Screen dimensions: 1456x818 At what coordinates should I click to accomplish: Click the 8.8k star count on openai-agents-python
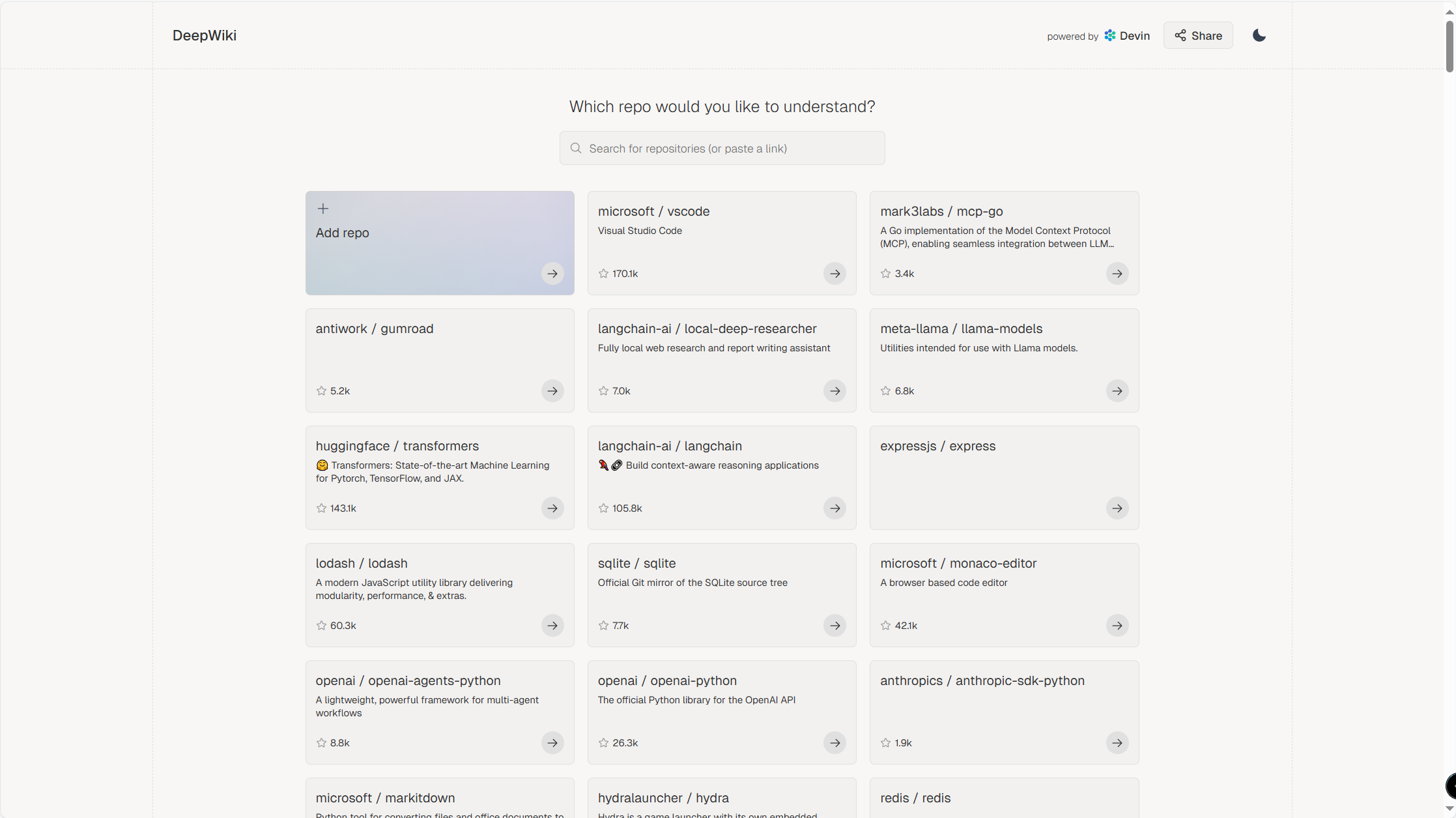click(x=339, y=742)
